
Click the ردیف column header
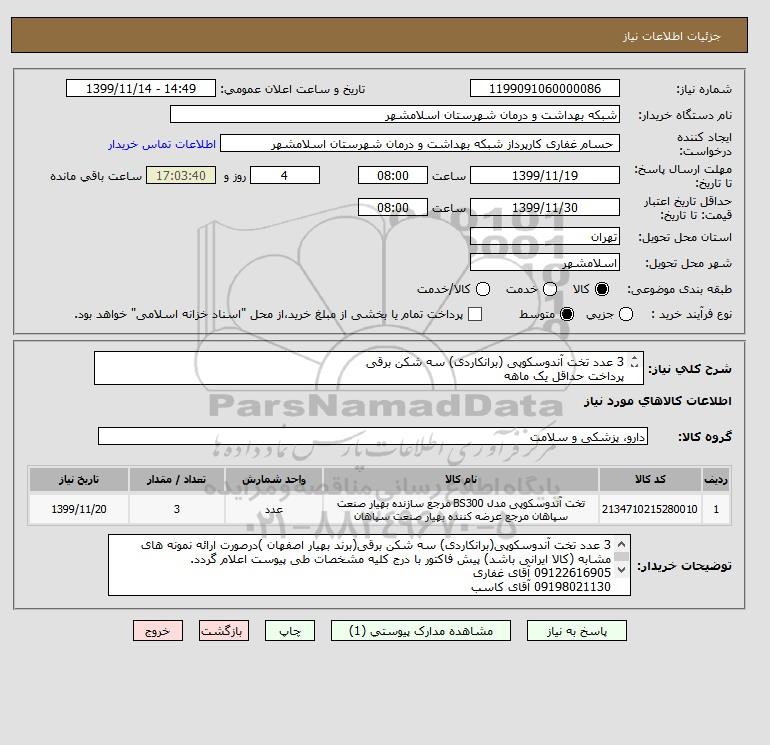tap(716, 479)
